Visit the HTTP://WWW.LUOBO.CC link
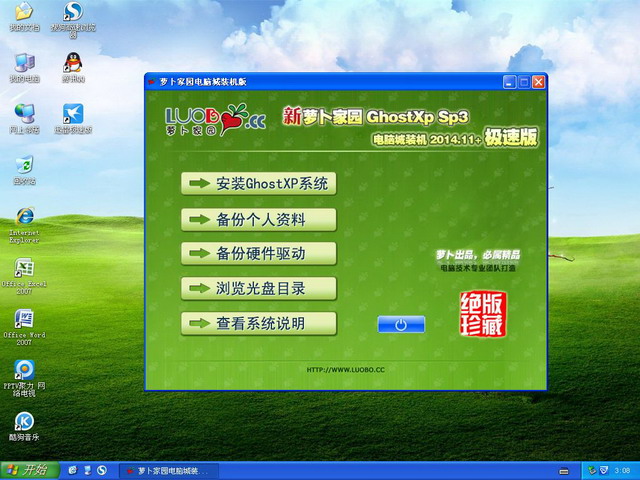The height and width of the screenshot is (480, 640). pyautogui.click(x=345, y=370)
